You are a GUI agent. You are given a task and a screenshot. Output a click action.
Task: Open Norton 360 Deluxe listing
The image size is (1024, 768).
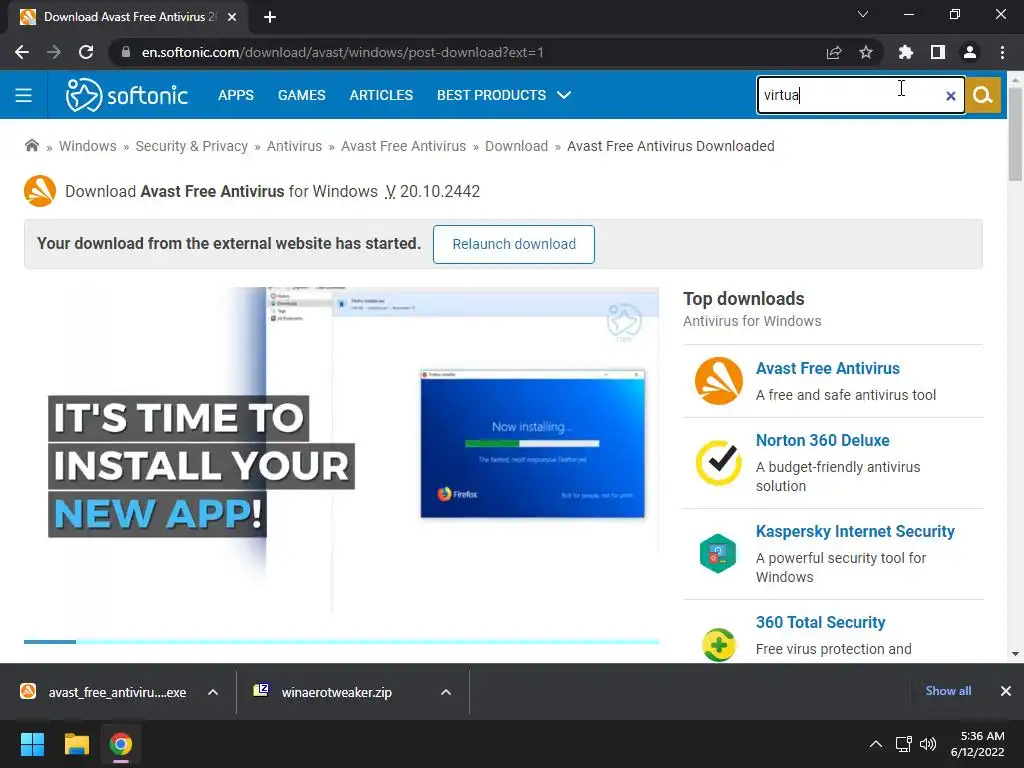coord(822,440)
